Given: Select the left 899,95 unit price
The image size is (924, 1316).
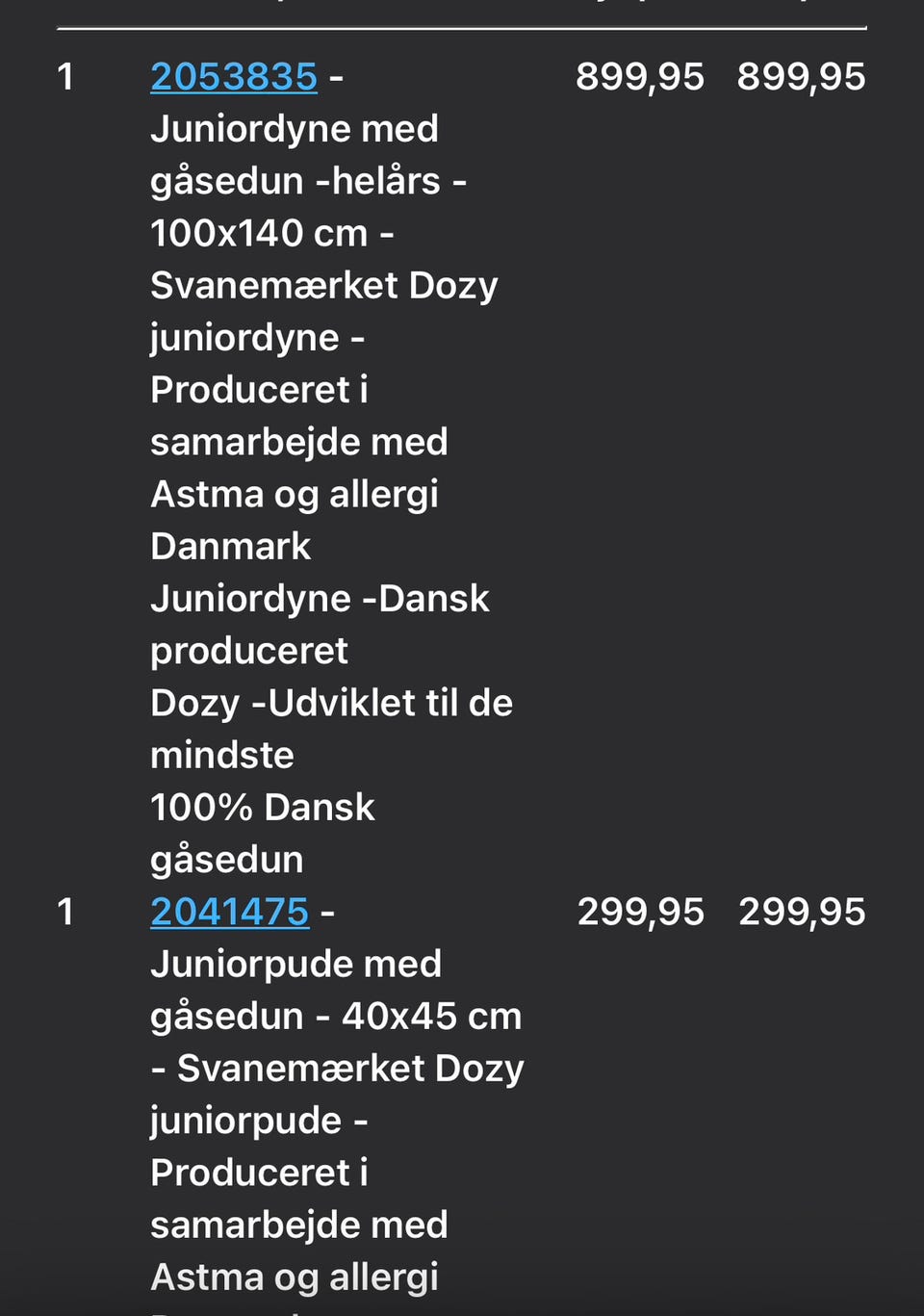Looking at the screenshot, I should (x=640, y=77).
